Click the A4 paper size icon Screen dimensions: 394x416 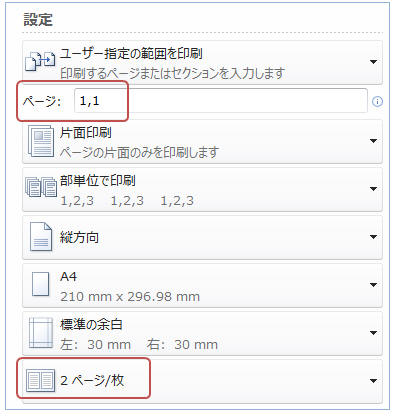tap(41, 284)
